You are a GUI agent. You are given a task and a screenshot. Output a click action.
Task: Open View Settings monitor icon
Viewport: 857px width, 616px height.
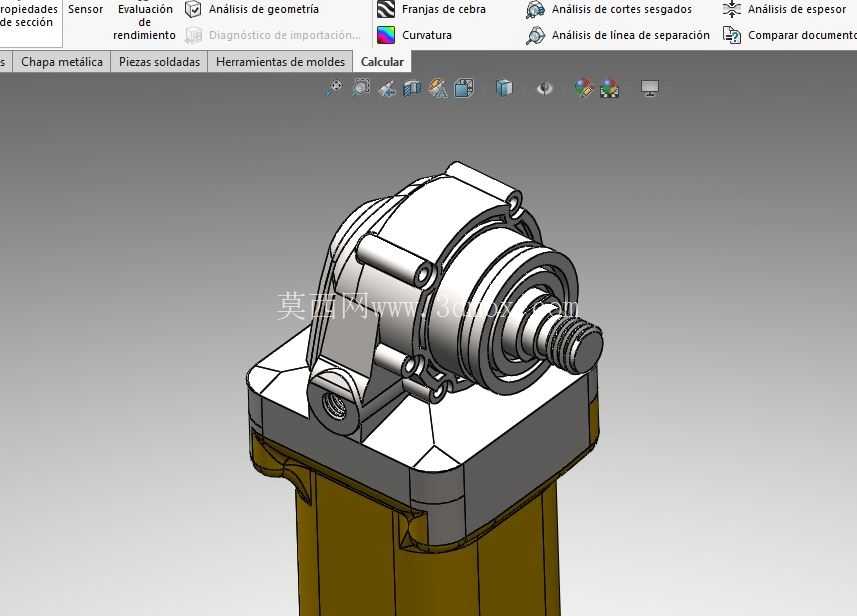[x=650, y=88]
